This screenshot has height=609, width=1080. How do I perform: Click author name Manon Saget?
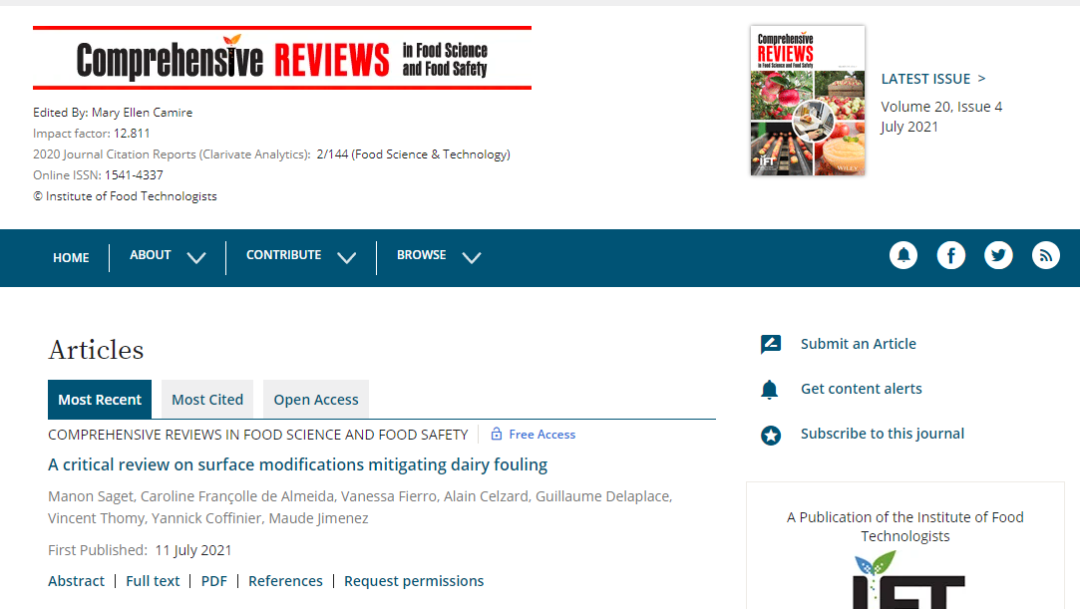(x=91, y=496)
